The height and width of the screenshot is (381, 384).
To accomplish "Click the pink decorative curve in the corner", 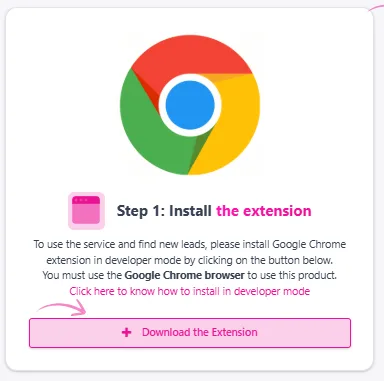I will pos(376,7).
